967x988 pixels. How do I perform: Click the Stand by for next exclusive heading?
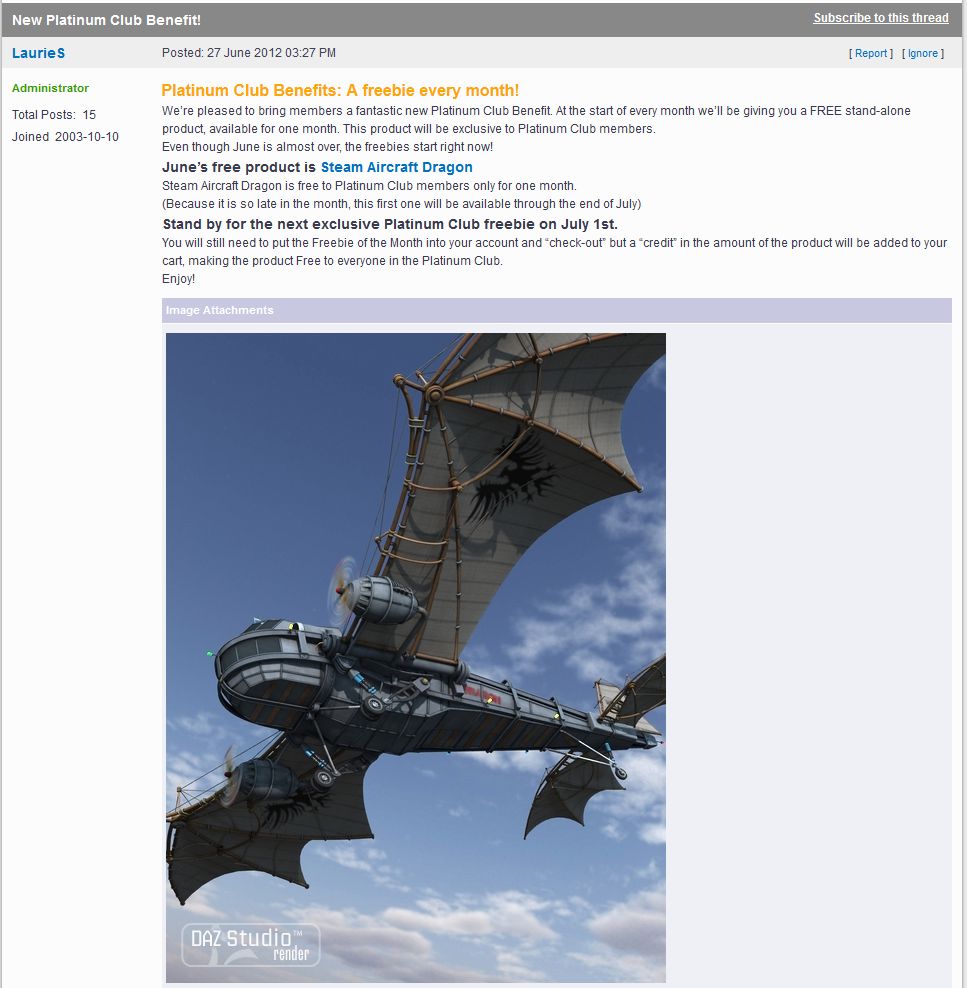click(x=390, y=224)
